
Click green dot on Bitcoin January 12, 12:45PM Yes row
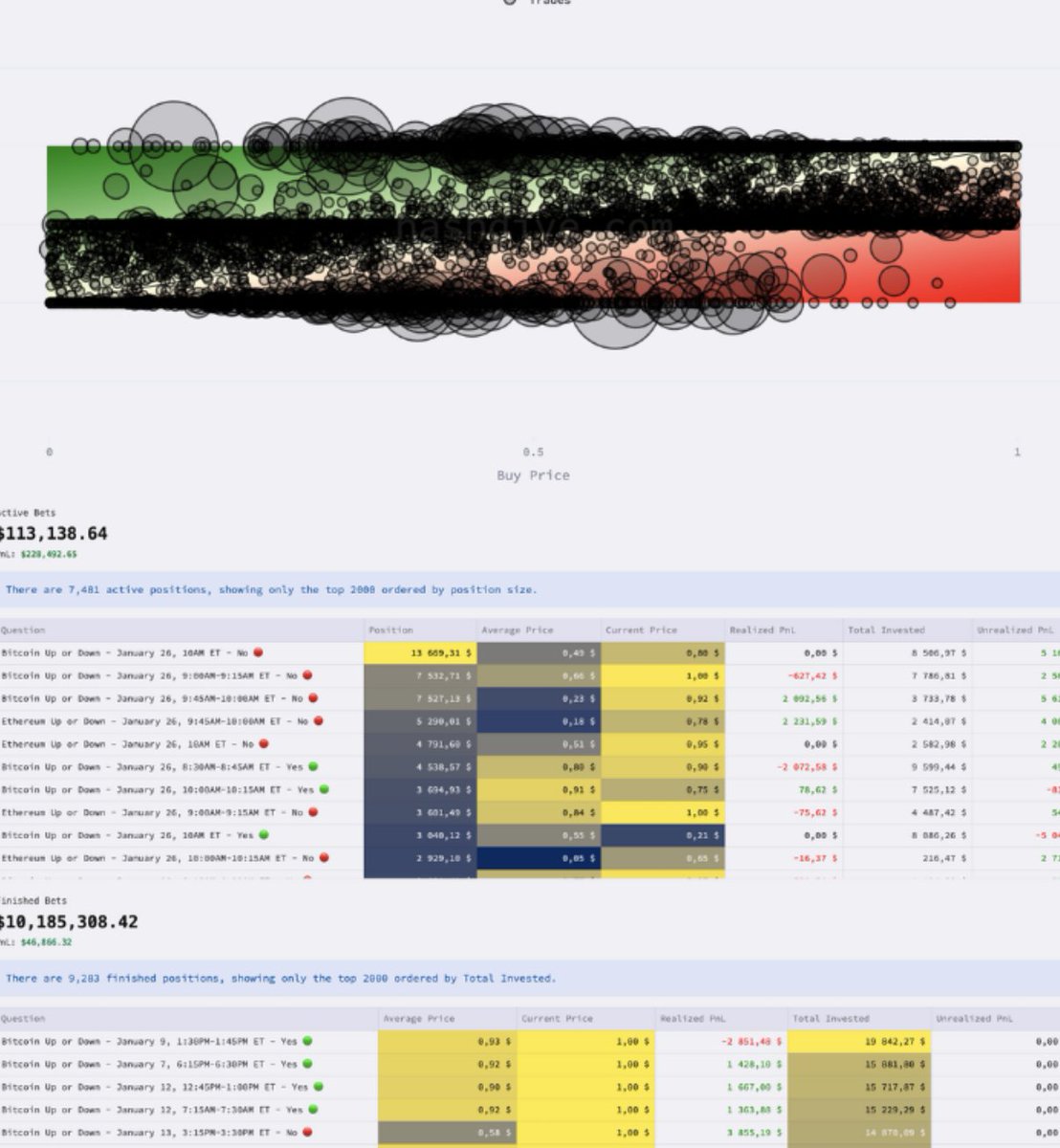[x=319, y=1087]
